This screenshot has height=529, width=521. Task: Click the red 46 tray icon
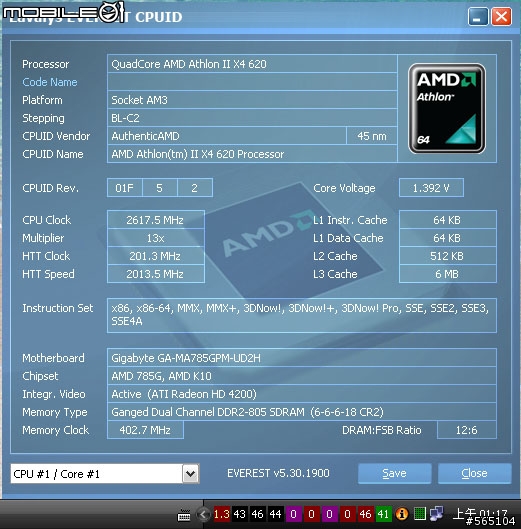(x=365, y=514)
